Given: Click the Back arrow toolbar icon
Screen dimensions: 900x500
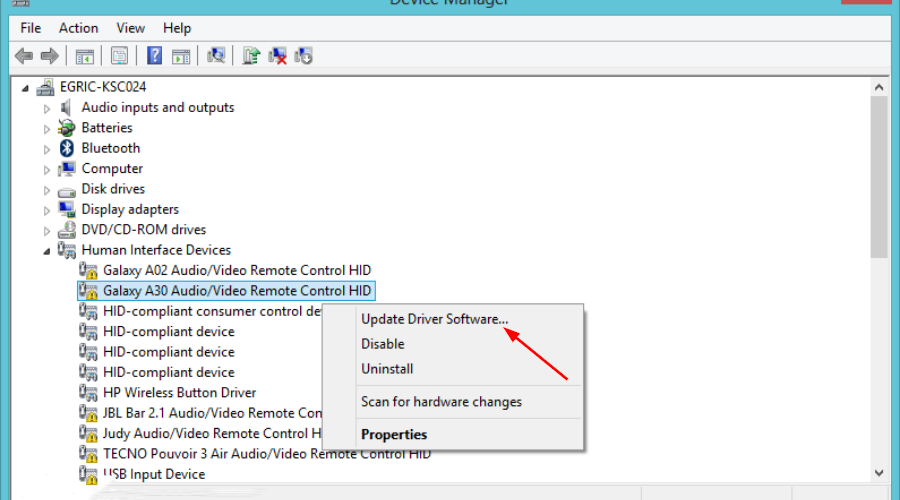Looking at the screenshot, I should pos(23,56).
